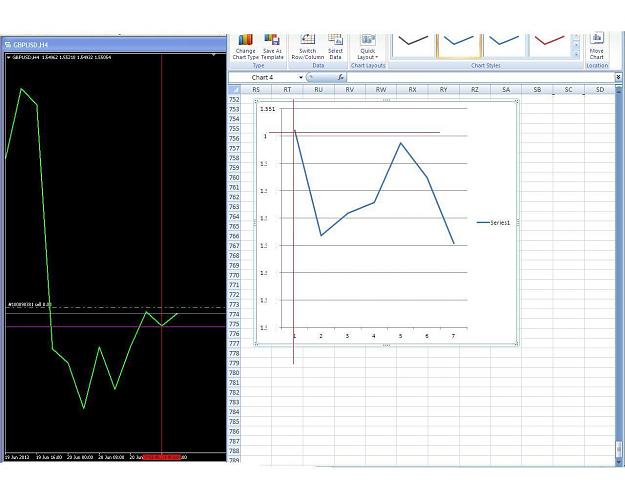This screenshot has width=625, height=500.
Task: Select row 780 header
Action: 234,373
